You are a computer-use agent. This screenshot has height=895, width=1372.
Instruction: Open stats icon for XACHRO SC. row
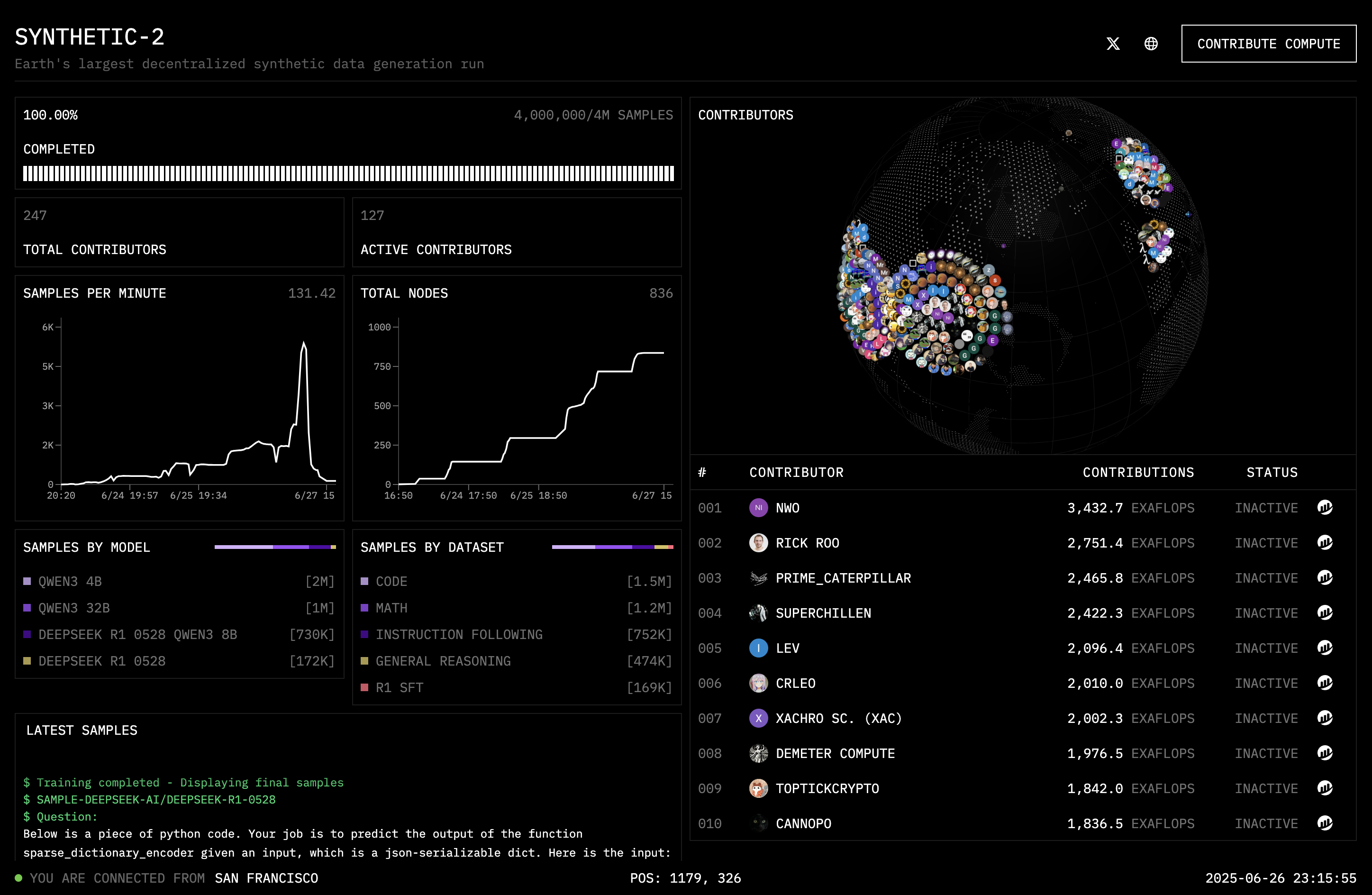tap(1325, 719)
